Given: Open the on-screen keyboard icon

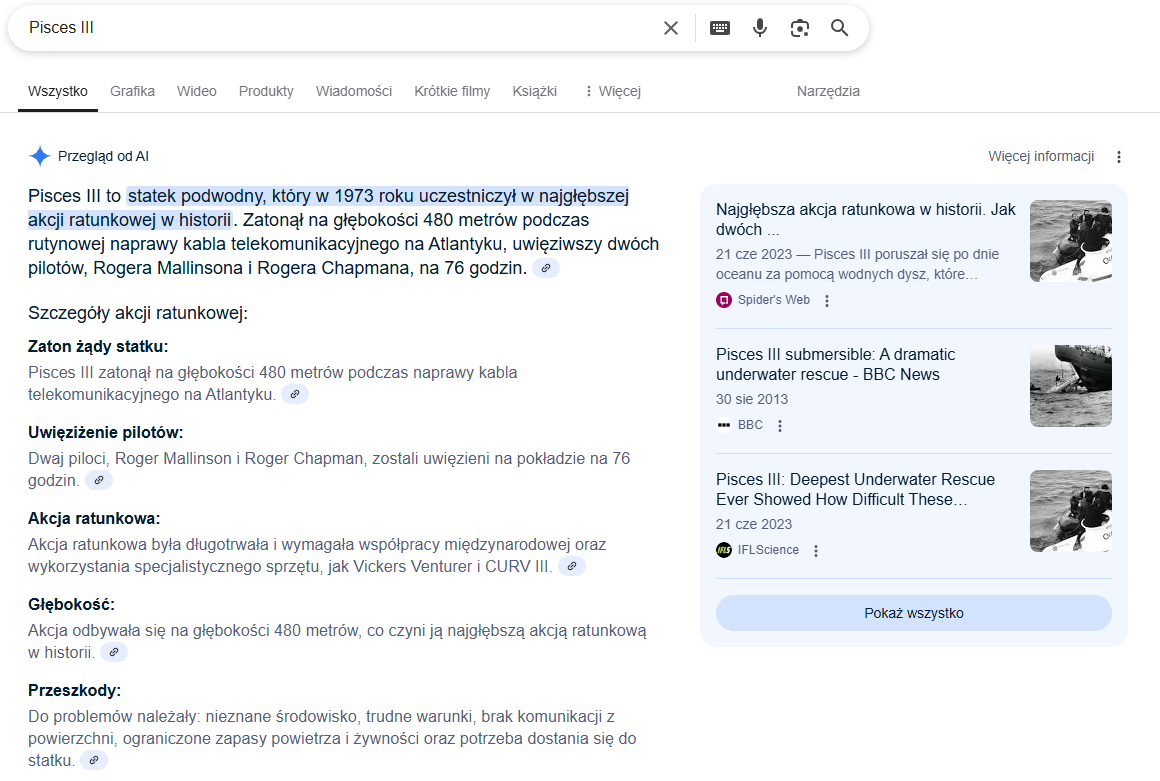Looking at the screenshot, I should tap(720, 28).
